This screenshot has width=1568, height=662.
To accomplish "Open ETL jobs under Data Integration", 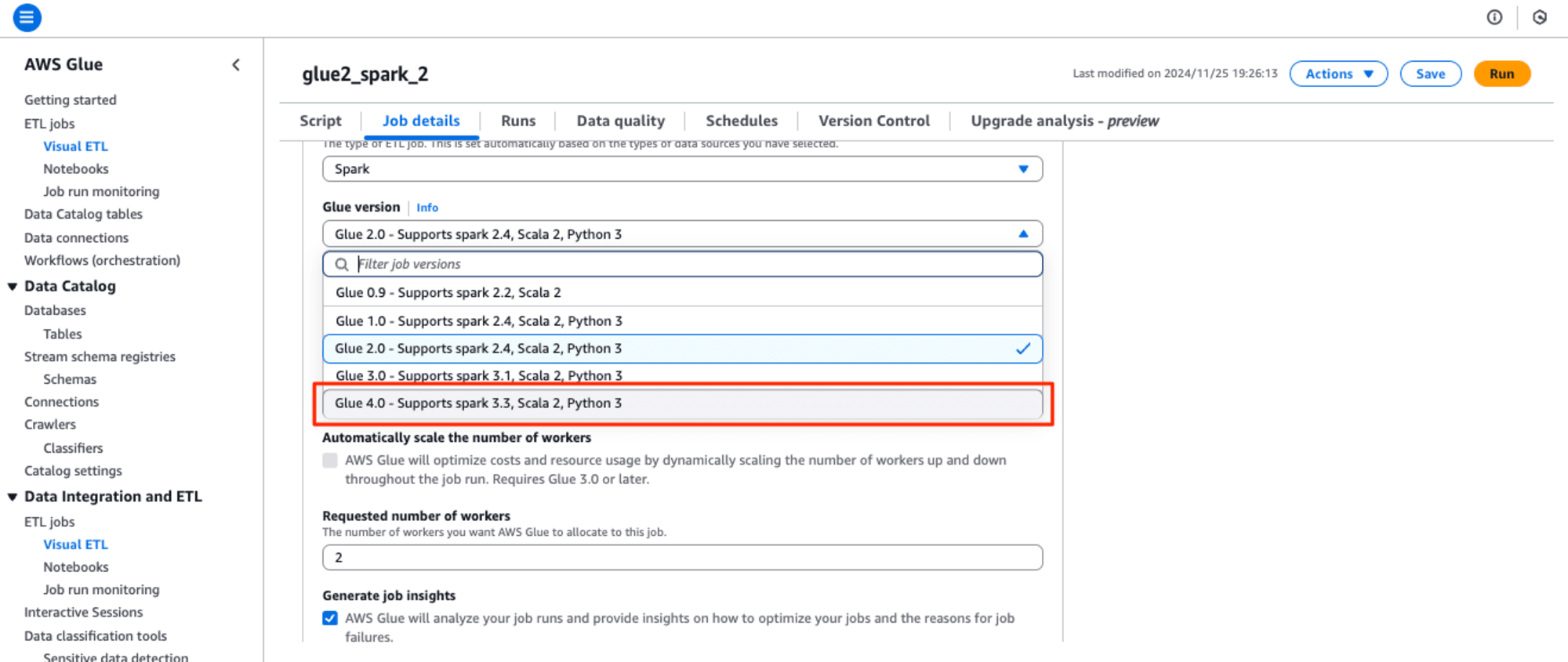I will (49, 523).
